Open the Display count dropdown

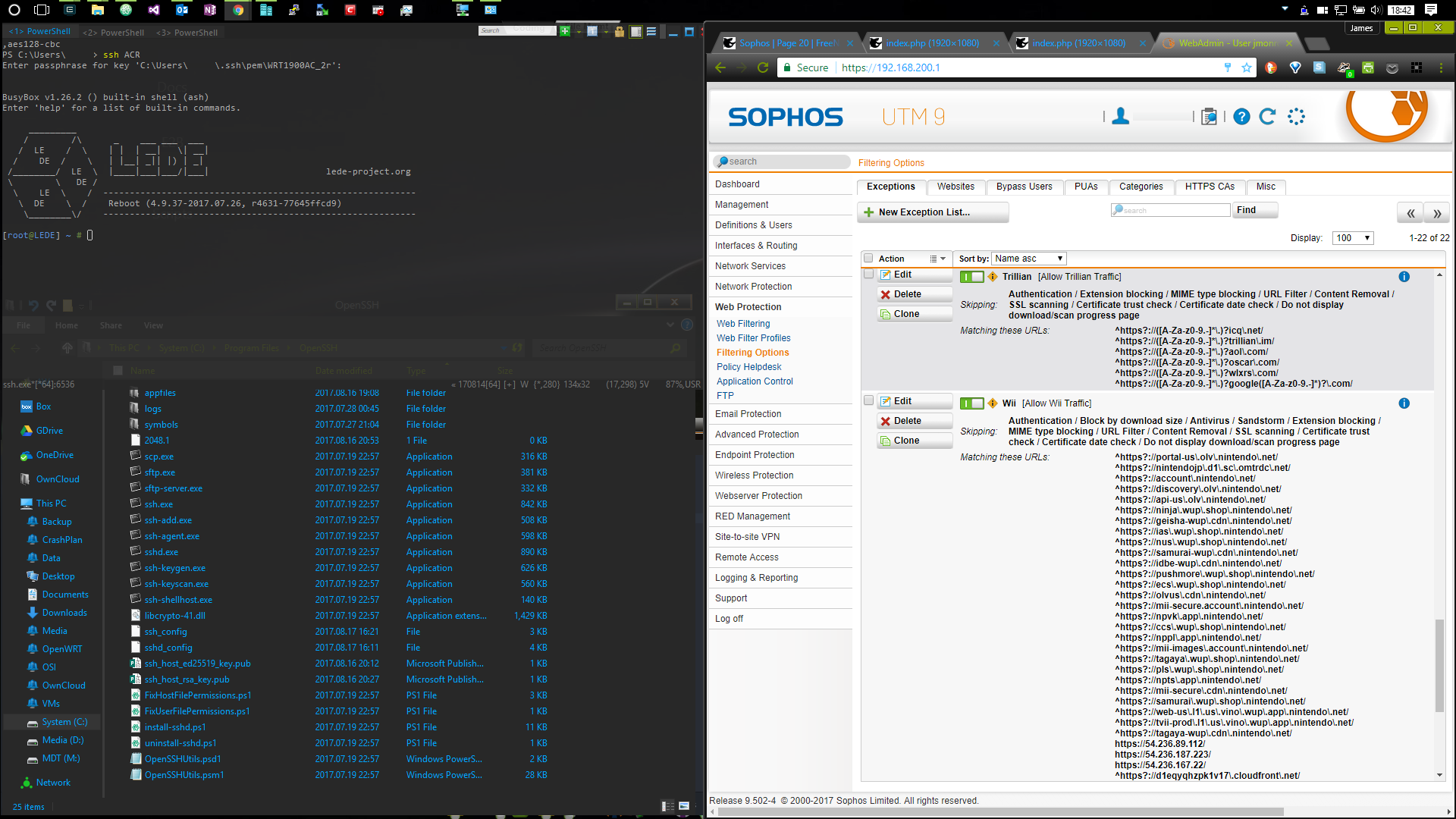1353,238
